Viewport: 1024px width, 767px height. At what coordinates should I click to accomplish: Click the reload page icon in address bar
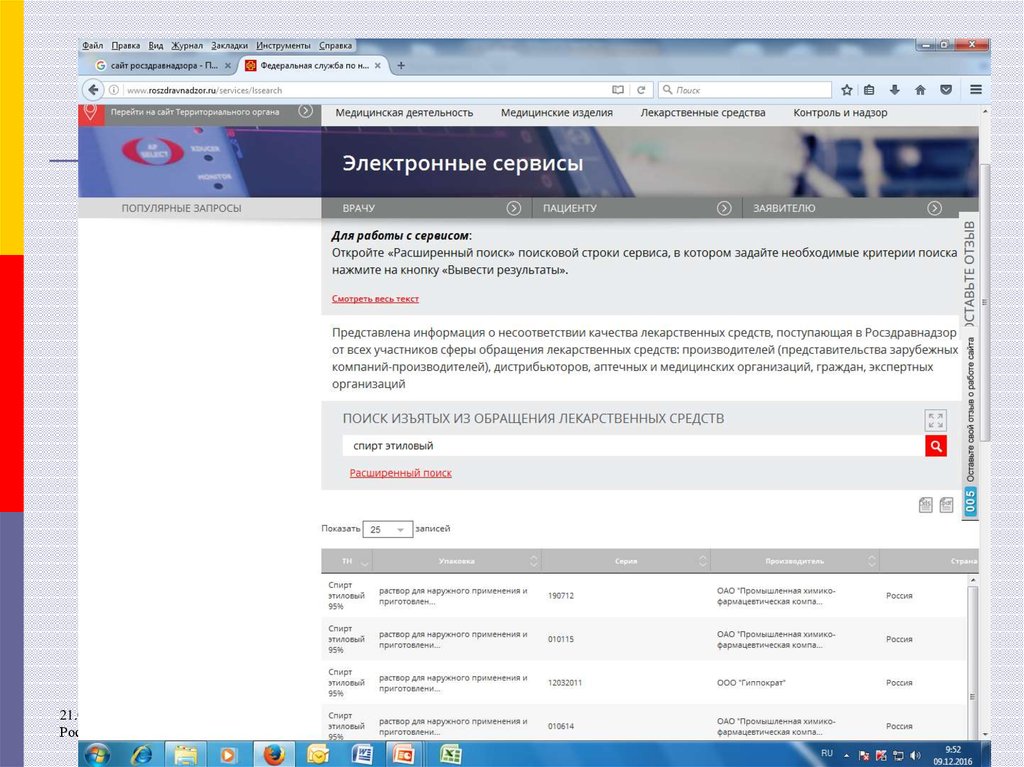point(642,90)
